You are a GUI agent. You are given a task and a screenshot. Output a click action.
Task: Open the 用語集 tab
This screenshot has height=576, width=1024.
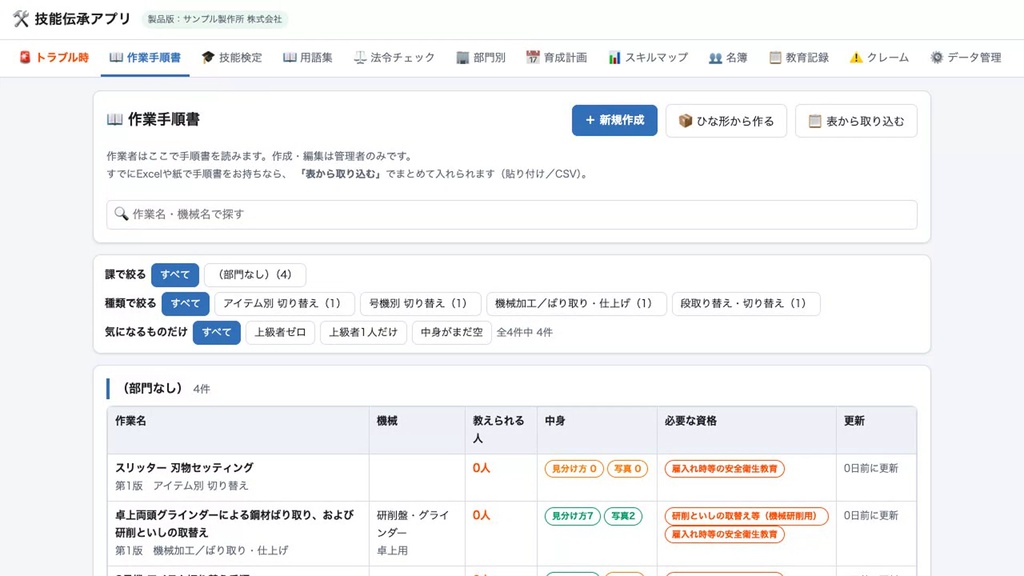[308, 57]
